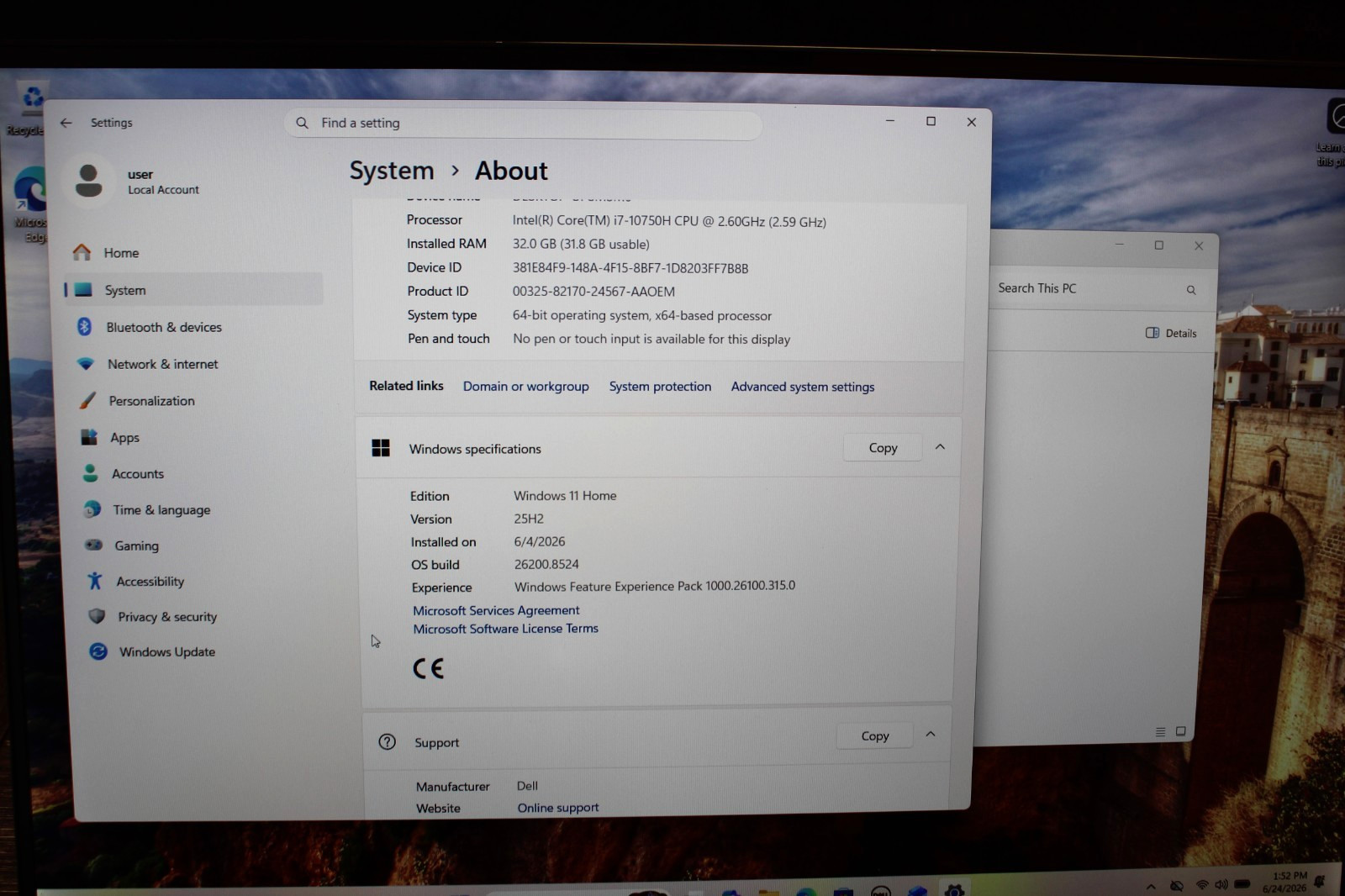Viewport: 1345px width, 896px height.
Task: Maximize the Settings window
Action: tap(931, 122)
